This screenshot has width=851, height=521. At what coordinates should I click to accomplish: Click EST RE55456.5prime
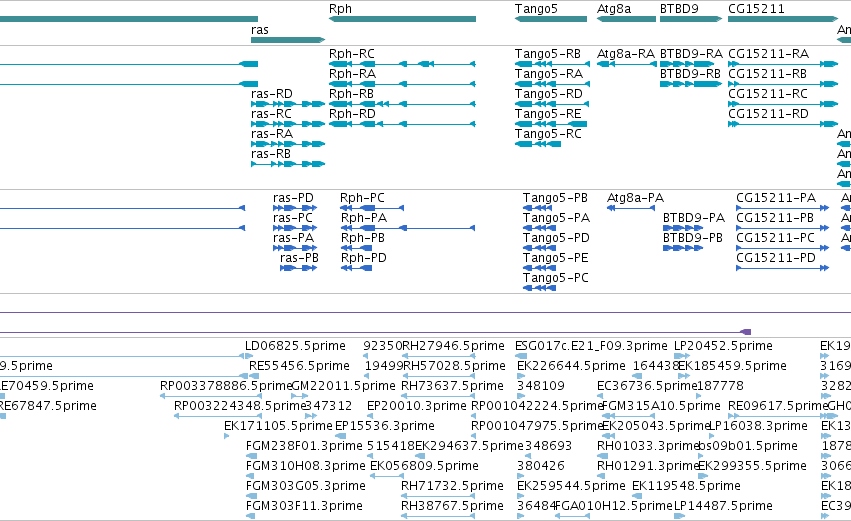[x=299, y=366]
